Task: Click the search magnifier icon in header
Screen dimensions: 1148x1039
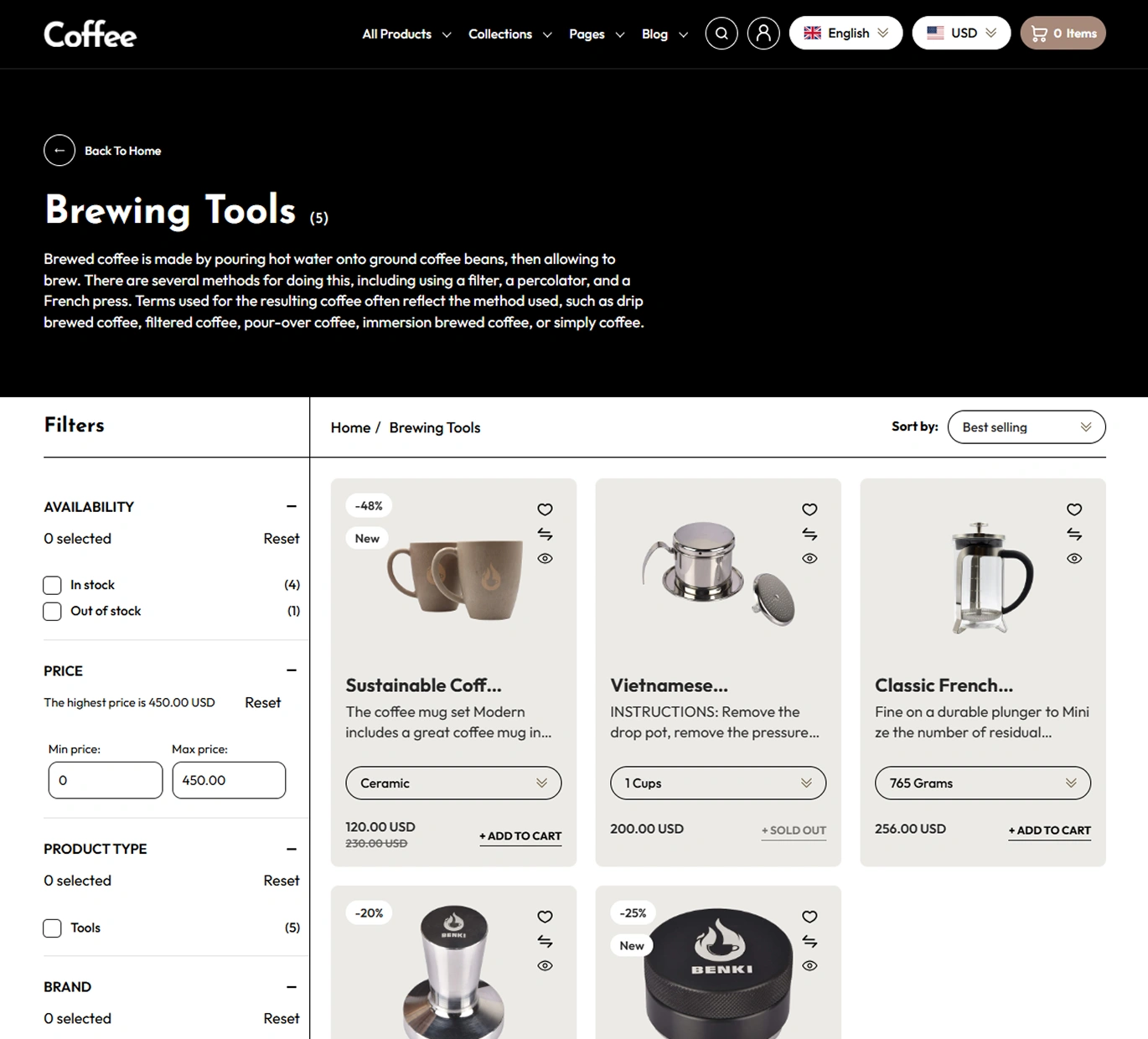Action: (x=721, y=34)
